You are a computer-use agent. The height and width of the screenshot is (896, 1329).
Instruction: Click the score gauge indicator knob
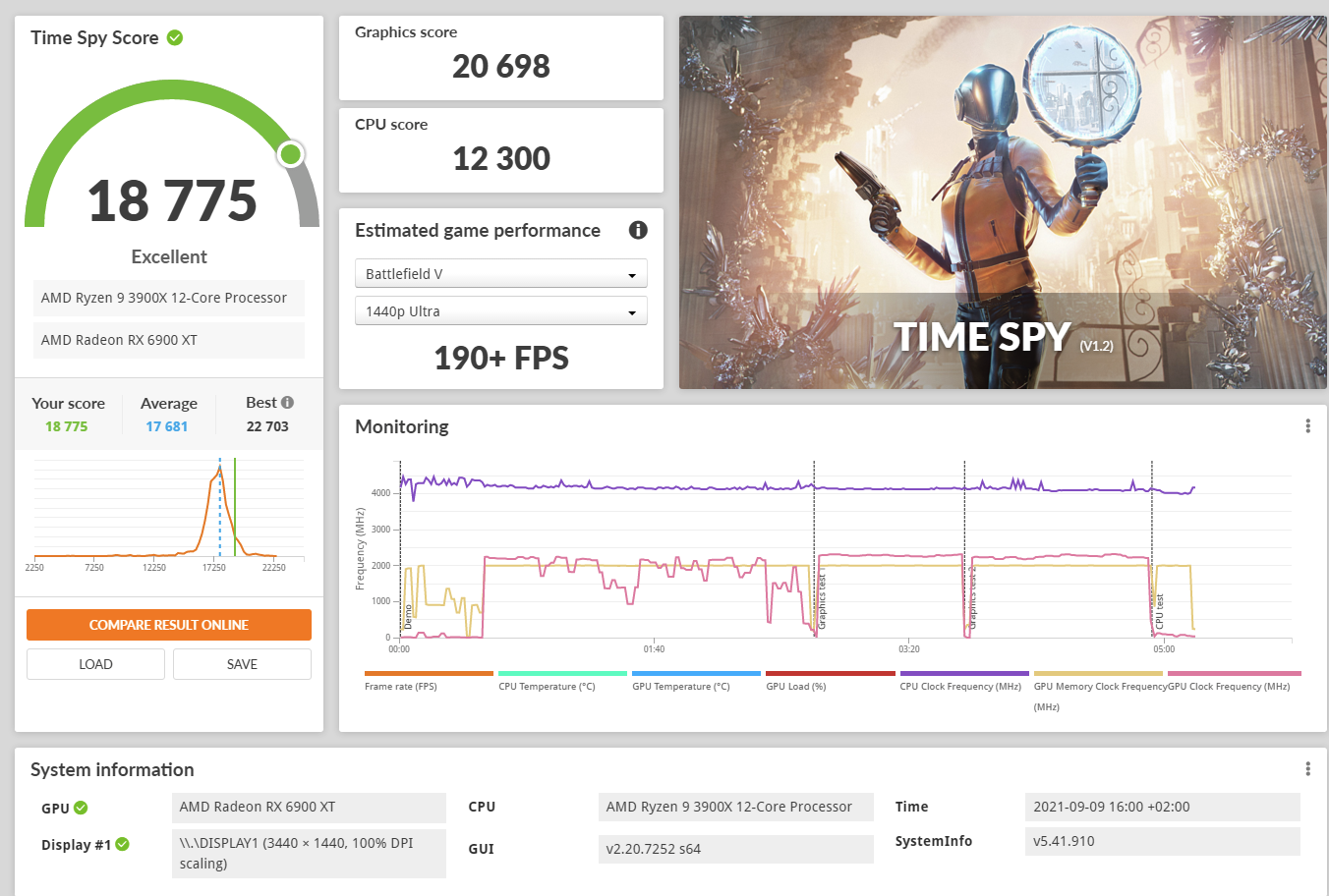coord(290,154)
